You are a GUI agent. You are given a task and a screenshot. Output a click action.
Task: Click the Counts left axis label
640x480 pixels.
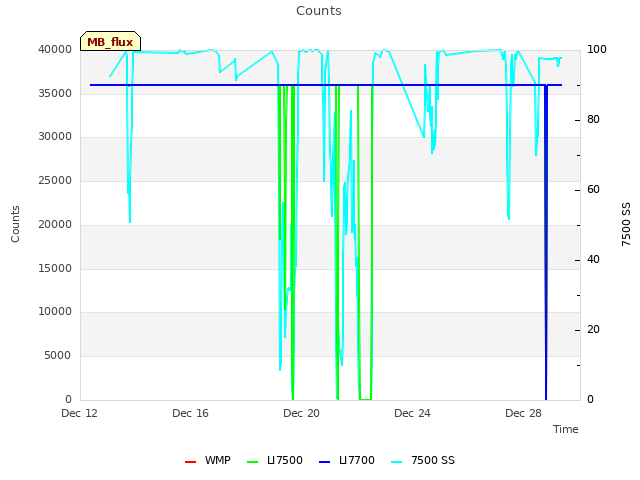[x=15, y=224]
